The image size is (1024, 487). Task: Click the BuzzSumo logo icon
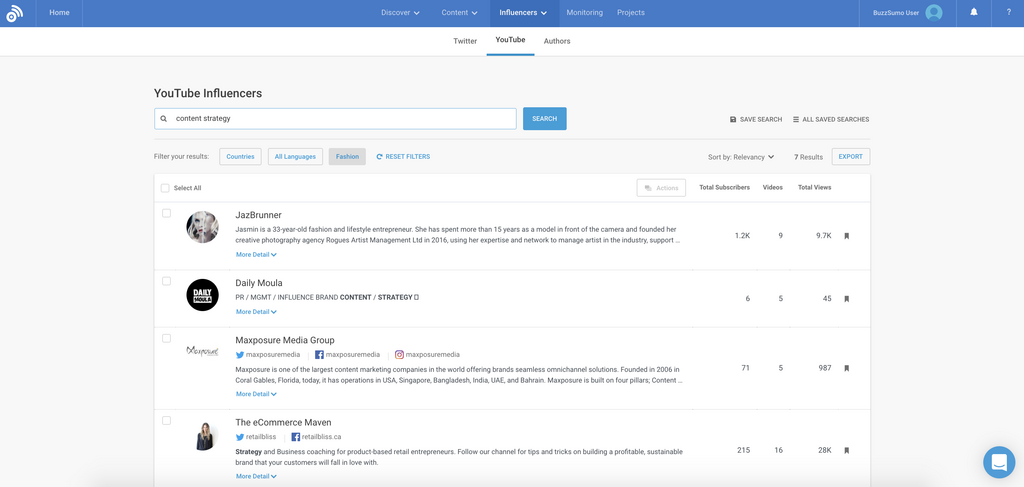click(x=14, y=13)
